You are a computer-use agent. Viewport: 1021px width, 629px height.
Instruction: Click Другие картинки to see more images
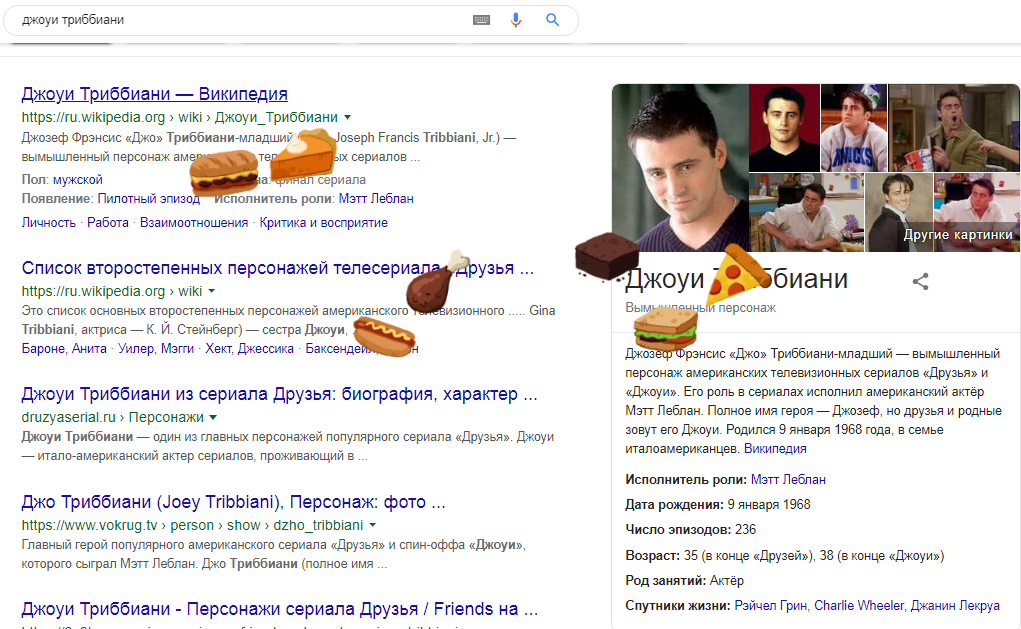pos(957,234)
